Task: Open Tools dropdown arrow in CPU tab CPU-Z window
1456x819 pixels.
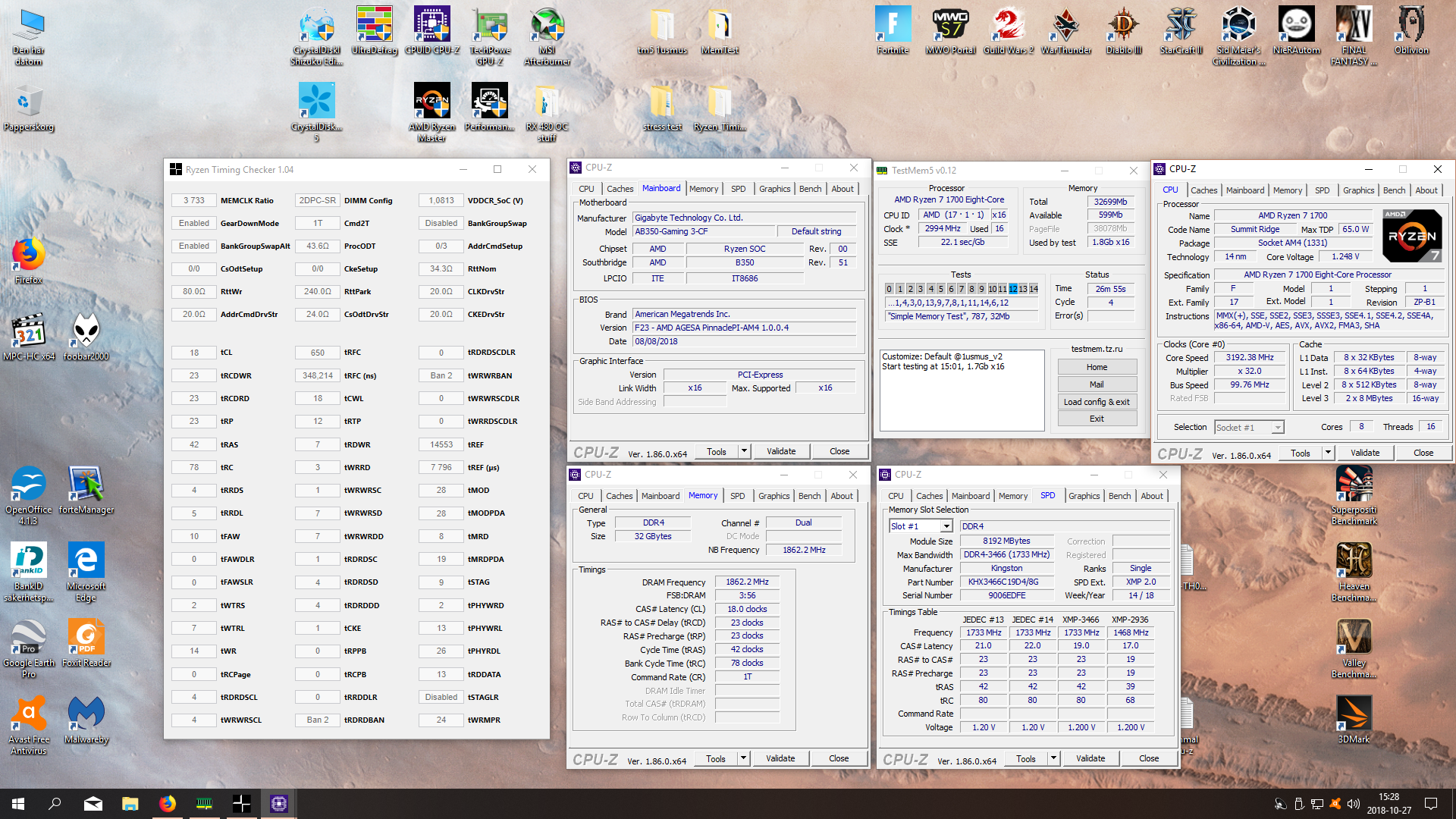Action: tap(1328, 453)
